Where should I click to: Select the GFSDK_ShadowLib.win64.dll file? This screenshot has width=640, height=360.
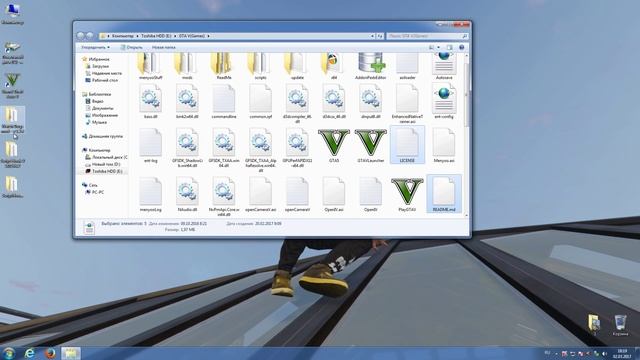pos(187,148)
